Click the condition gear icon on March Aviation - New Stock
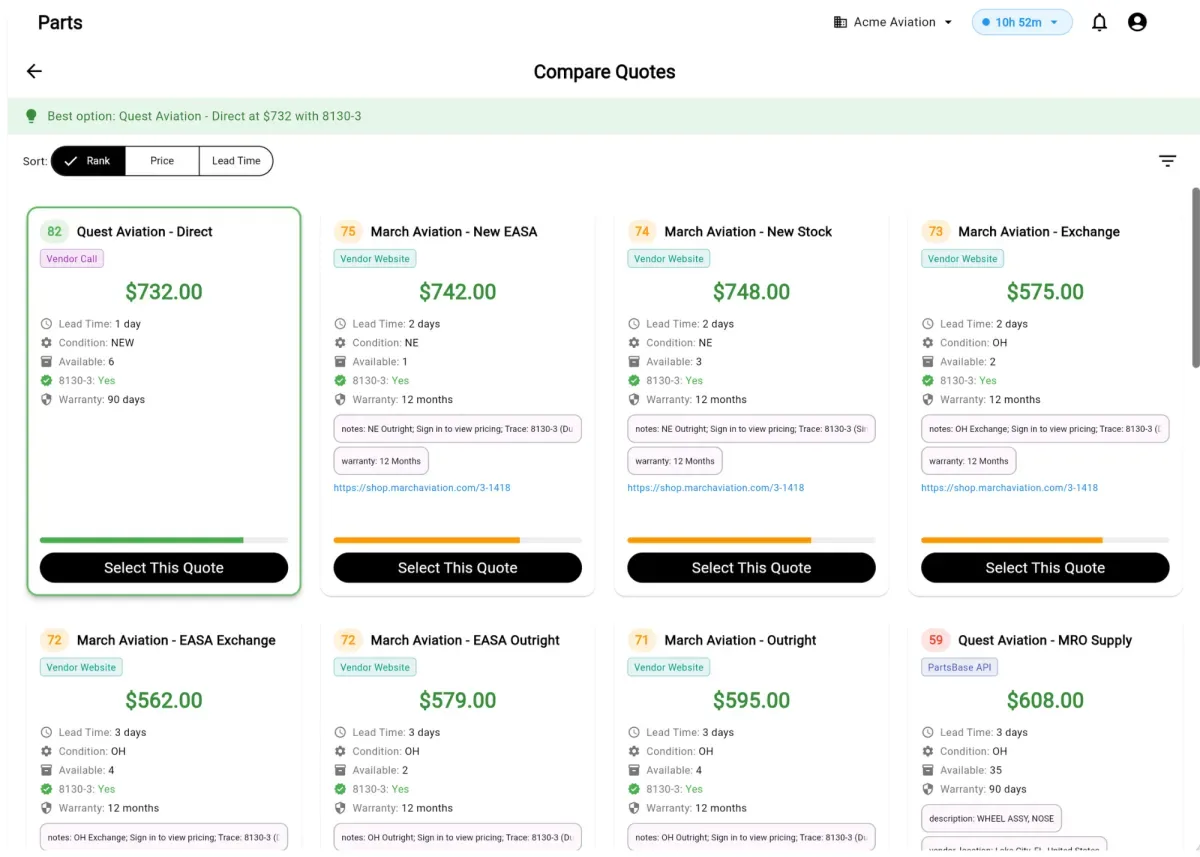The width and height of the screenshot is (1200, 857). (x=634, y=343)
